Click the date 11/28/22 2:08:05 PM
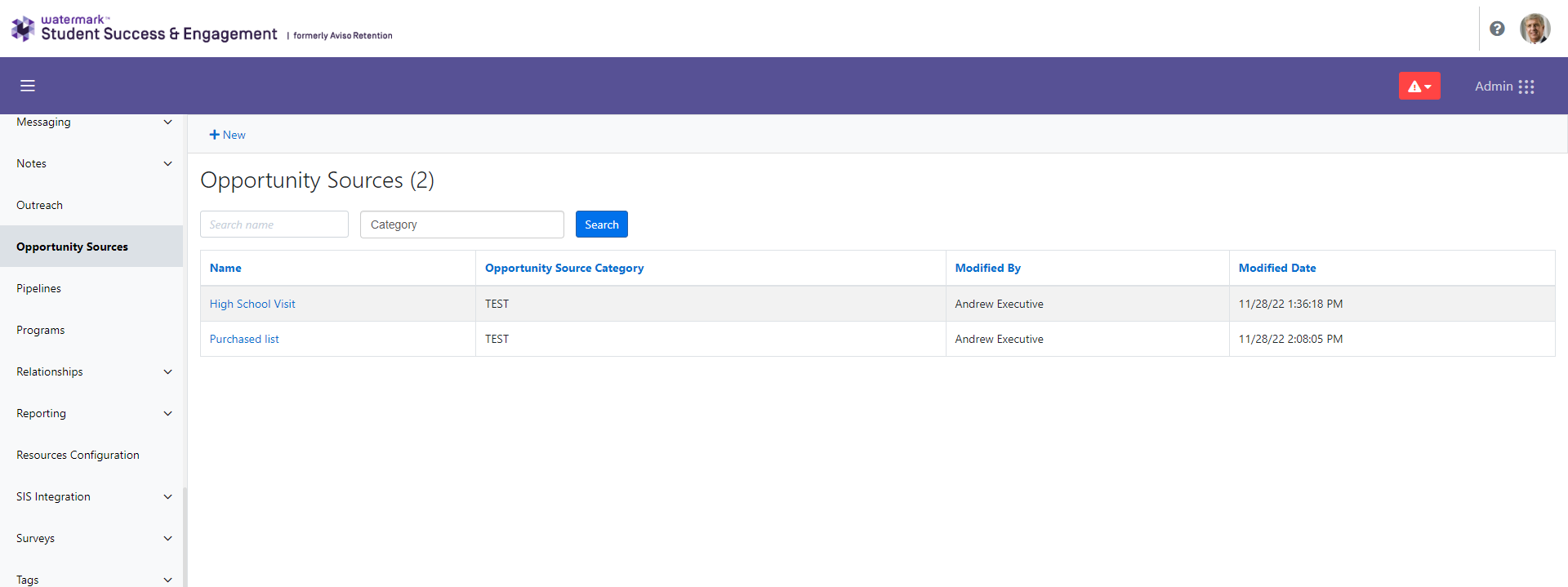1568x587 pixels. point(1290,339)
